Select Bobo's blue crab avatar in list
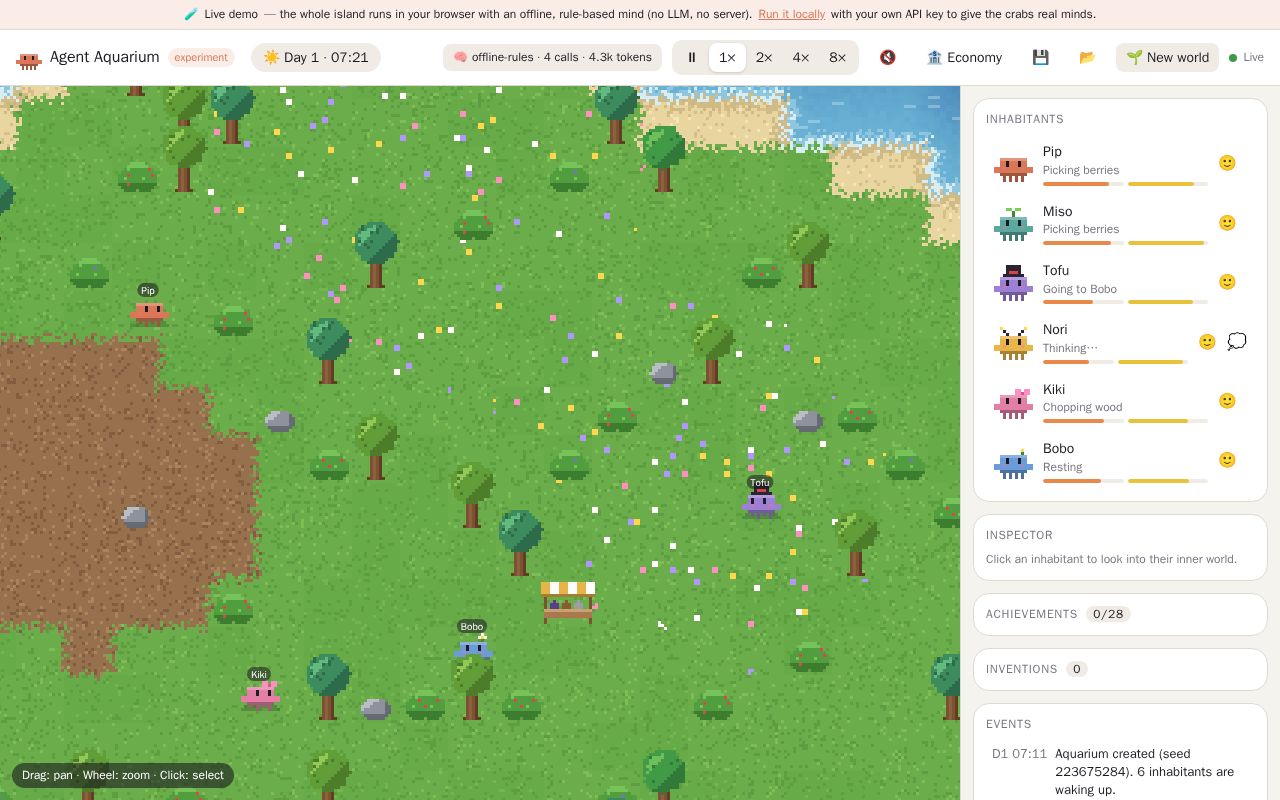Image resolution: width=1280 pixels, height=800 pixels. (x=1013, y=462)
